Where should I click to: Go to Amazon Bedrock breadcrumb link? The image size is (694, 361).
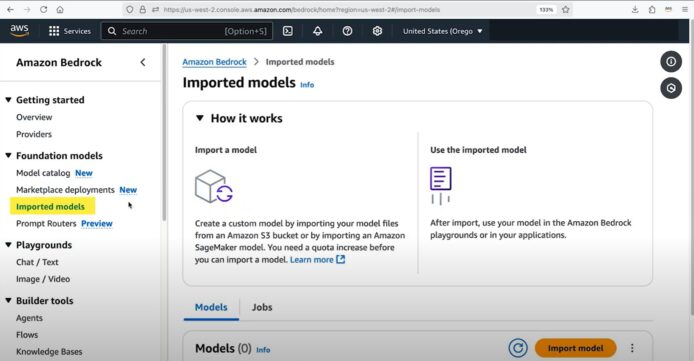pos(214,62)
